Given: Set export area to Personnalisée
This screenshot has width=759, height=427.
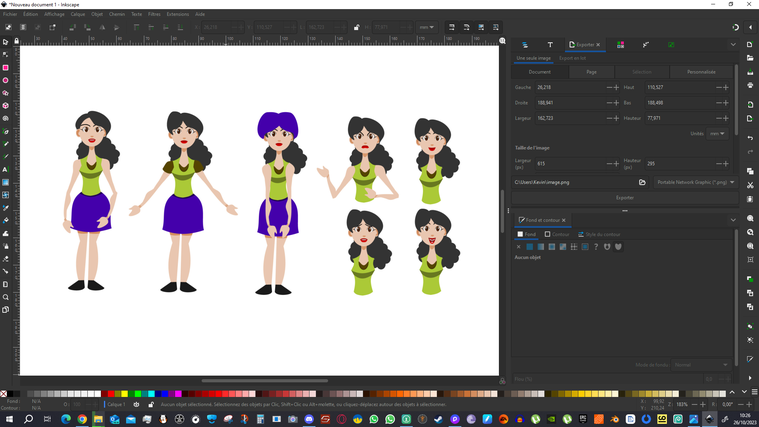Looking at the screenshot, I should pos(701,72).
